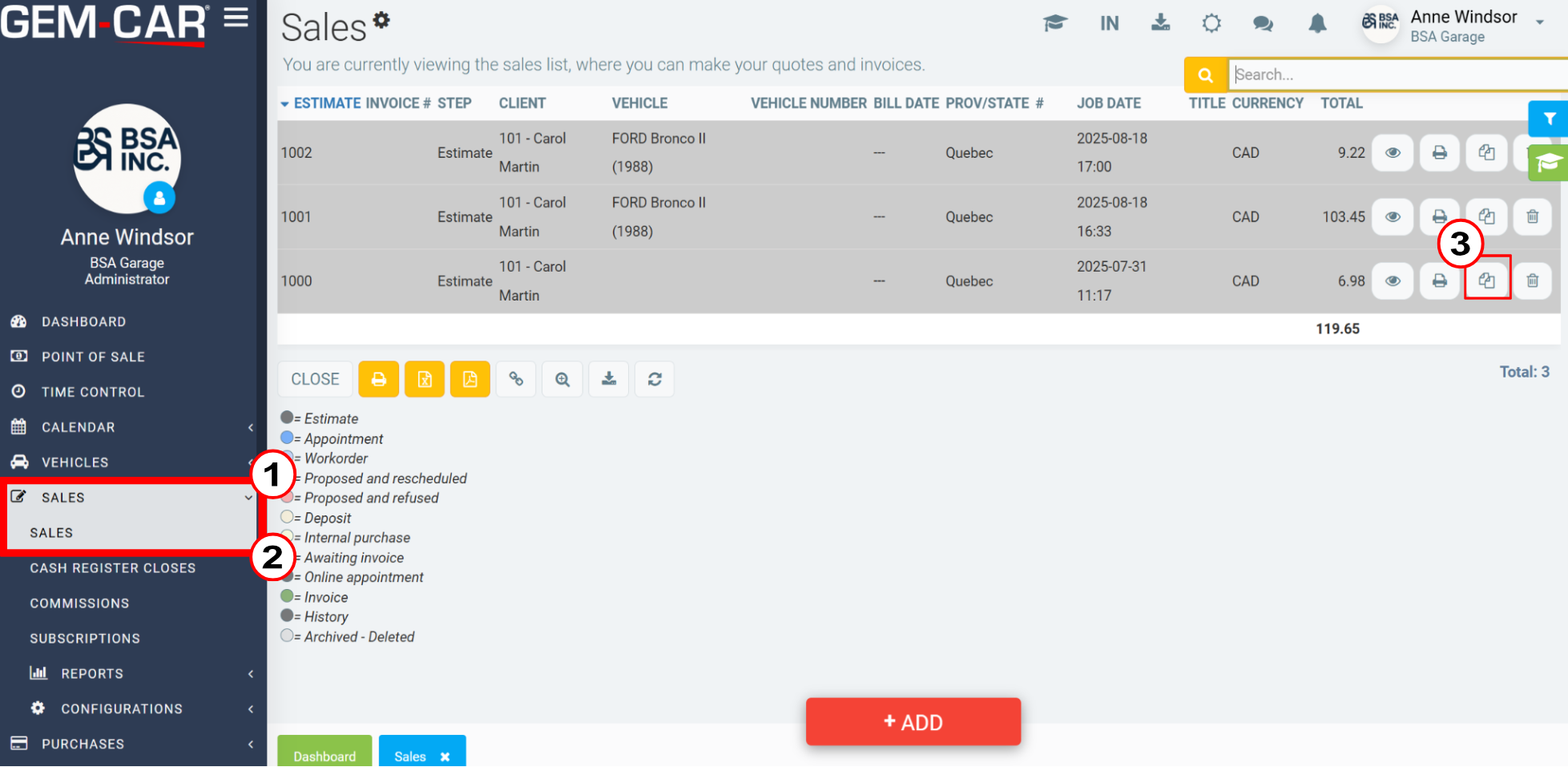The width and height of the screenshot is (1568, 767).
Task: Sort by the JOB DATE column header
Action: click(1109, 103)
